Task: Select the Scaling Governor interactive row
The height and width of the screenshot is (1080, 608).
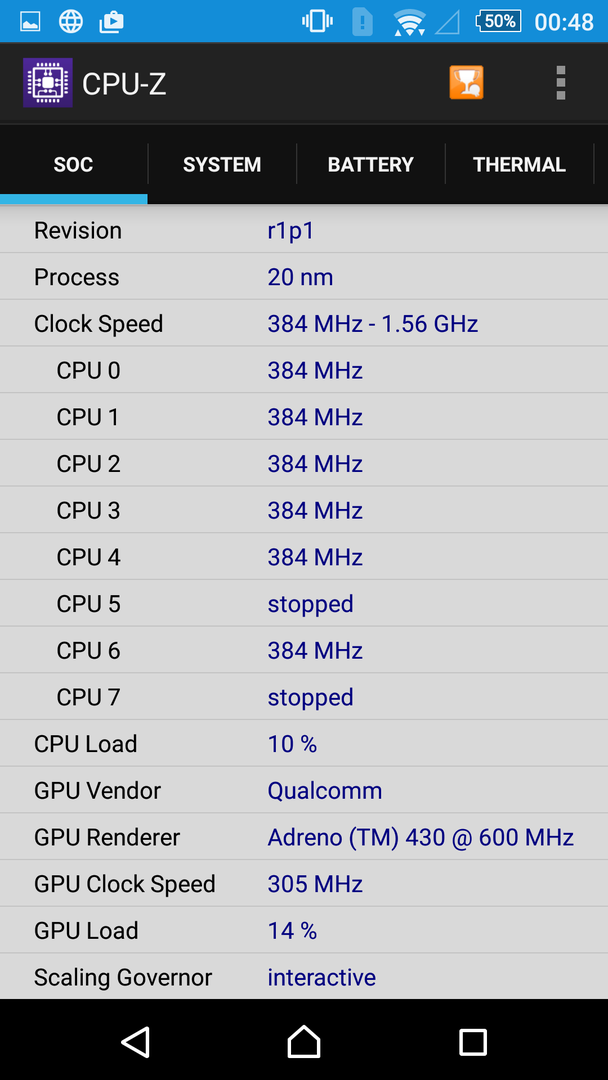Action: (304, 977)
